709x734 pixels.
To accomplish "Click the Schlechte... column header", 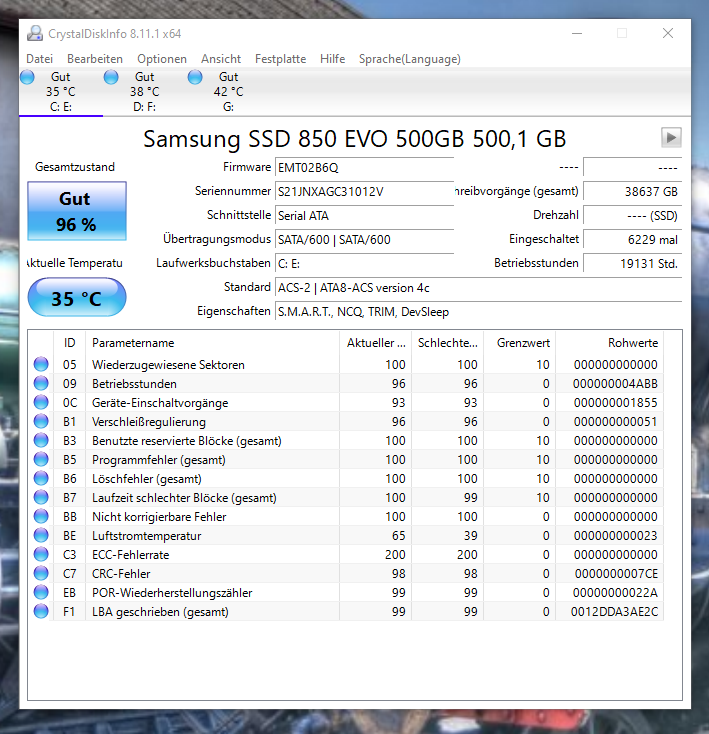I will [x=448, y=343].
